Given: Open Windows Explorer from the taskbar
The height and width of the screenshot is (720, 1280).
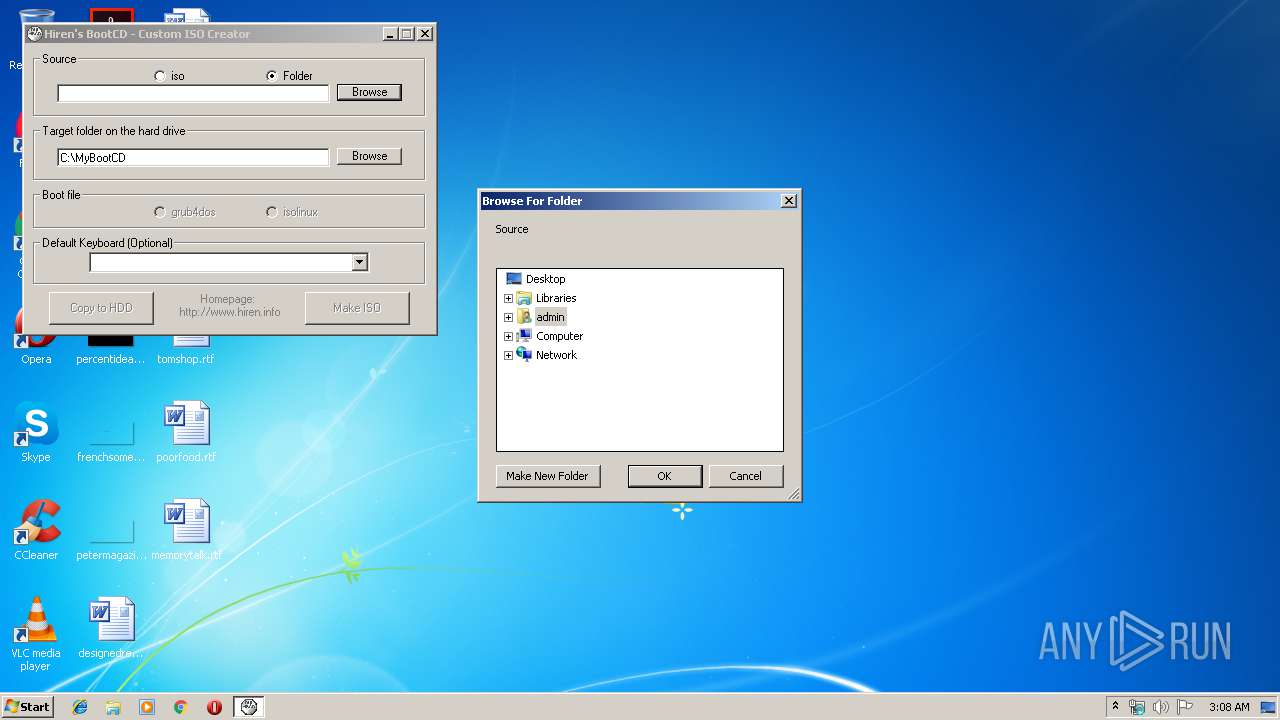Looking at the screenshot, I should click(113, 707).
